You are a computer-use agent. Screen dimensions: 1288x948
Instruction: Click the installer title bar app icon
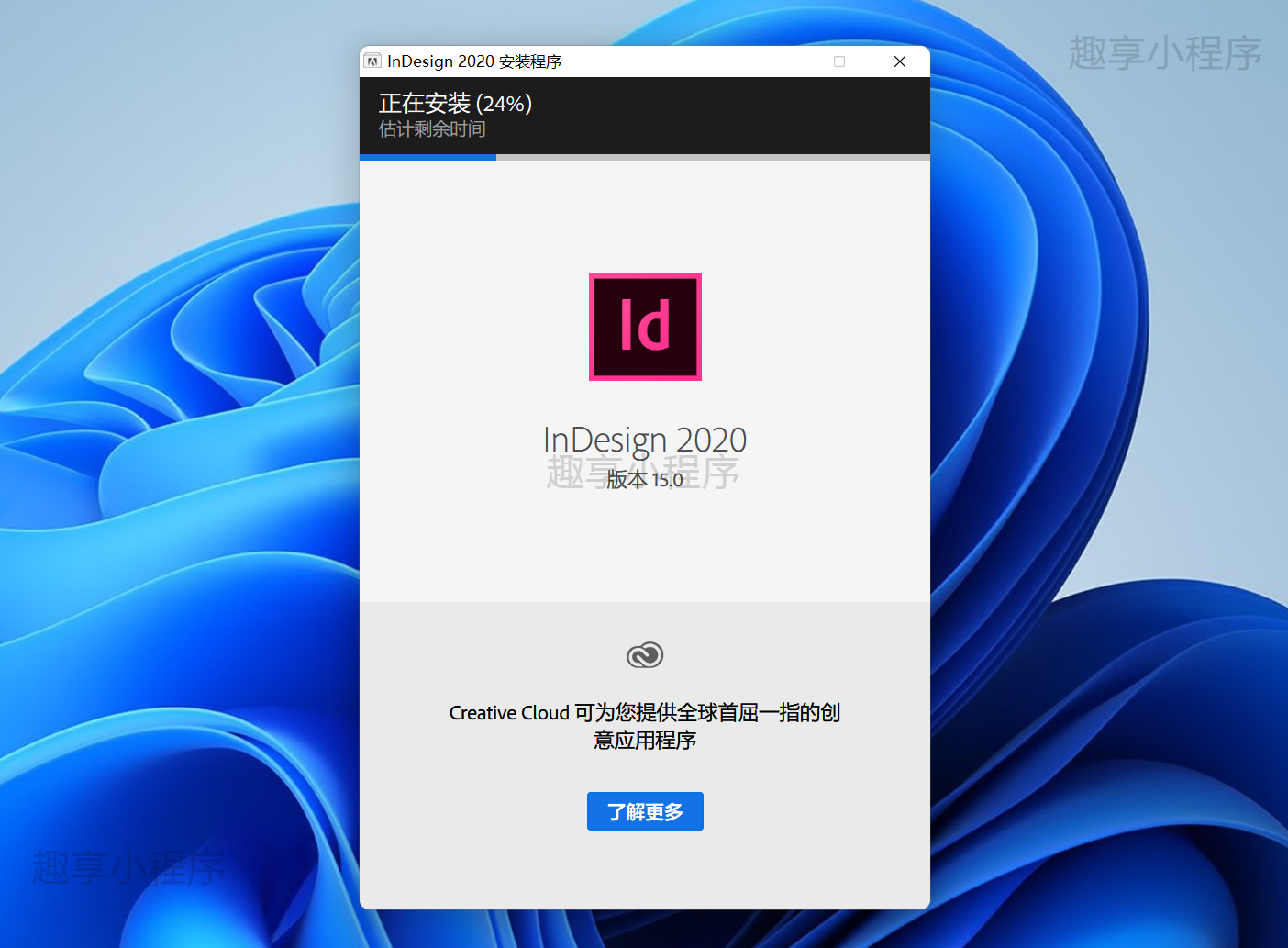[372, 61]
